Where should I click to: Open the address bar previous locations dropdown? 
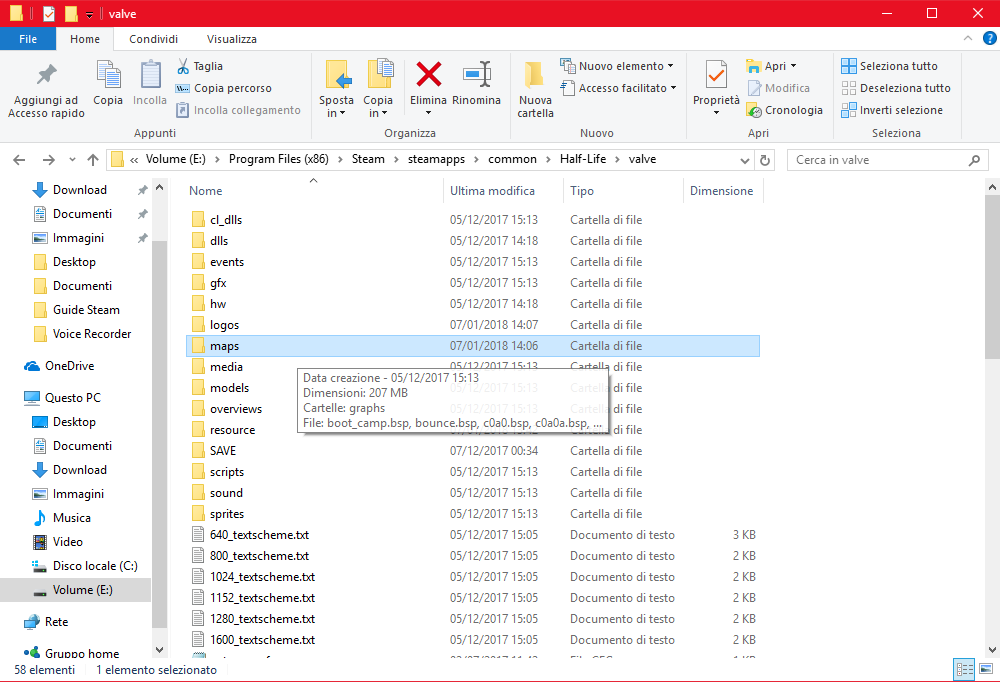pos(744,160)
